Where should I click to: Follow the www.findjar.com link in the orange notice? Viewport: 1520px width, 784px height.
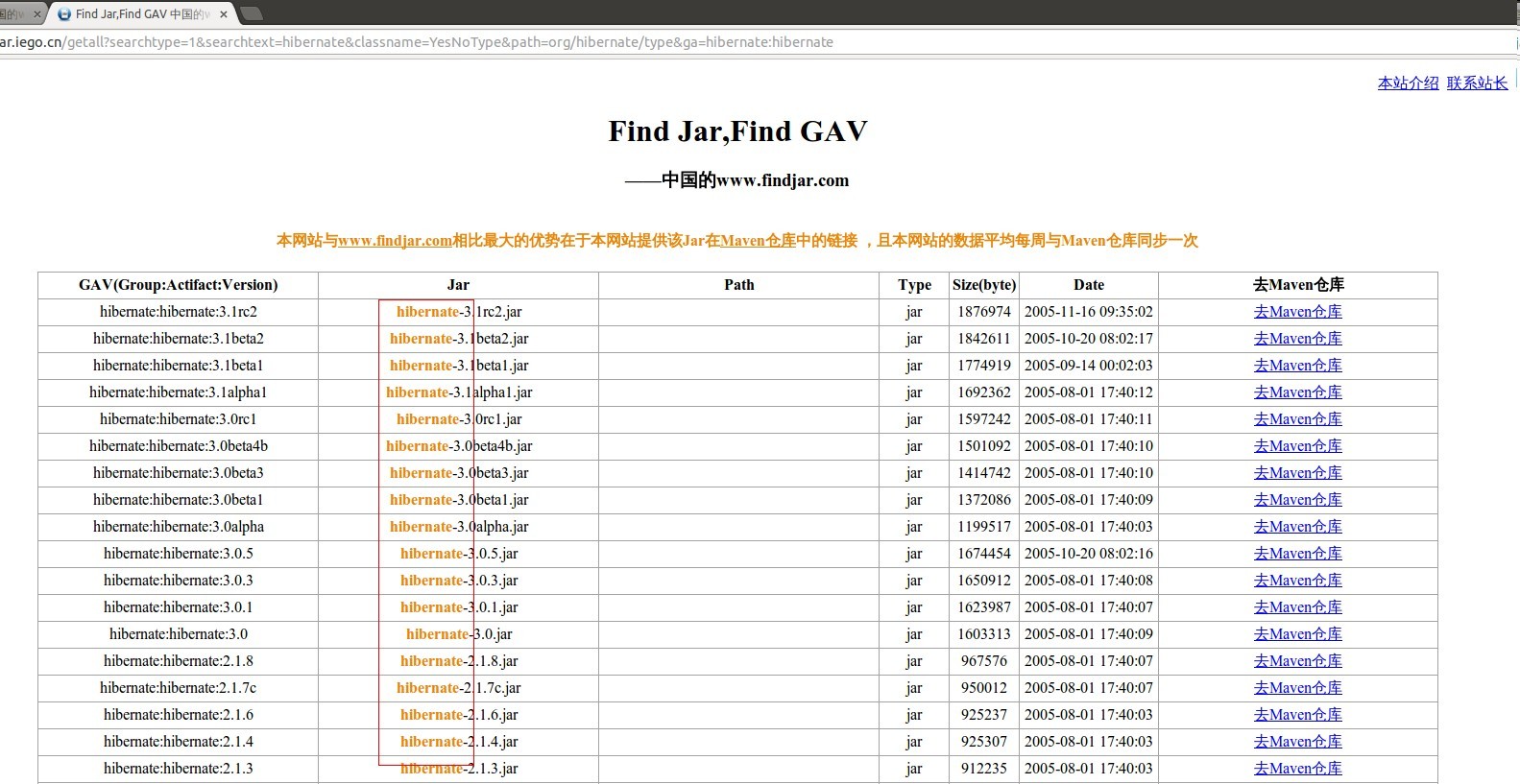coord(395,241)
